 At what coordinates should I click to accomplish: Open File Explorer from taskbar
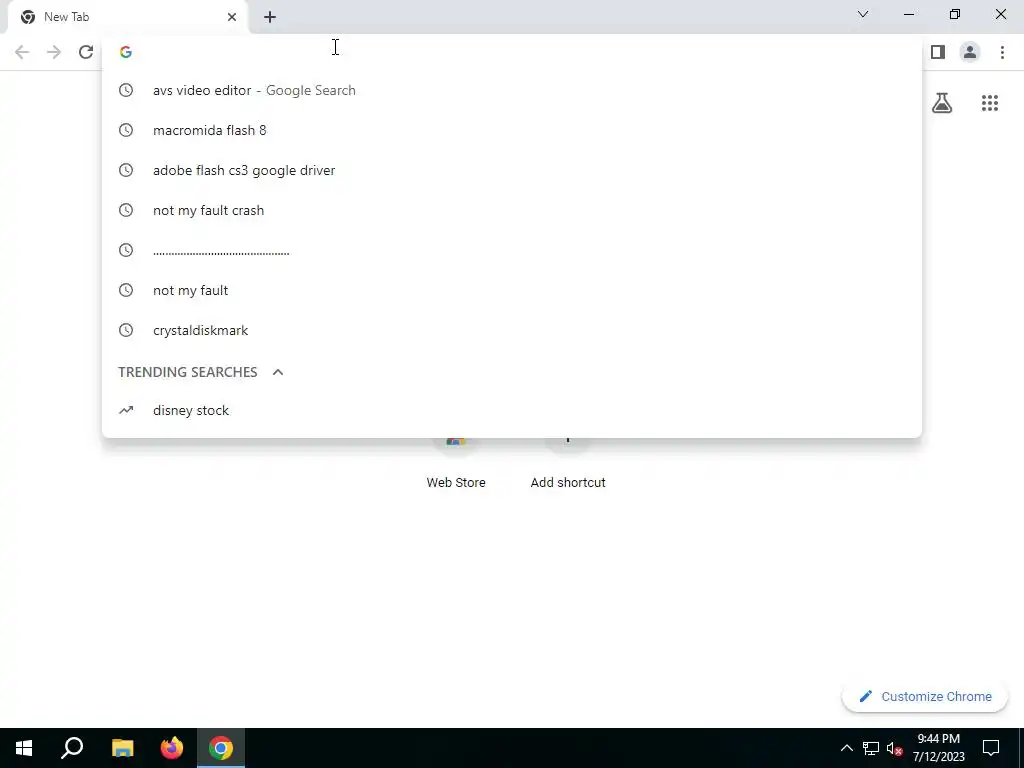click(122, 748)
